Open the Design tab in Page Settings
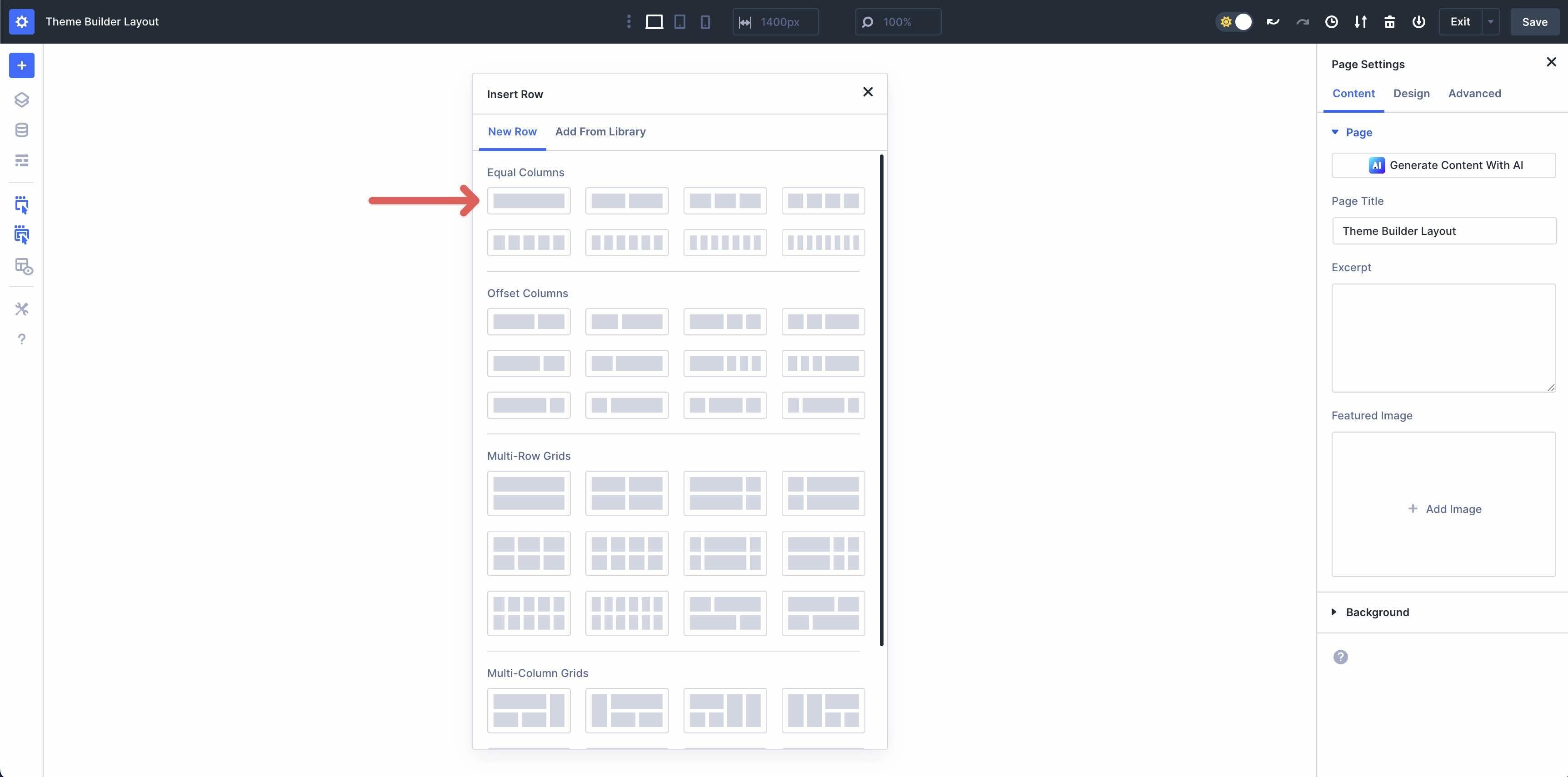The height and width of the screenshot is (777, 1568). tap(1412, 94)
